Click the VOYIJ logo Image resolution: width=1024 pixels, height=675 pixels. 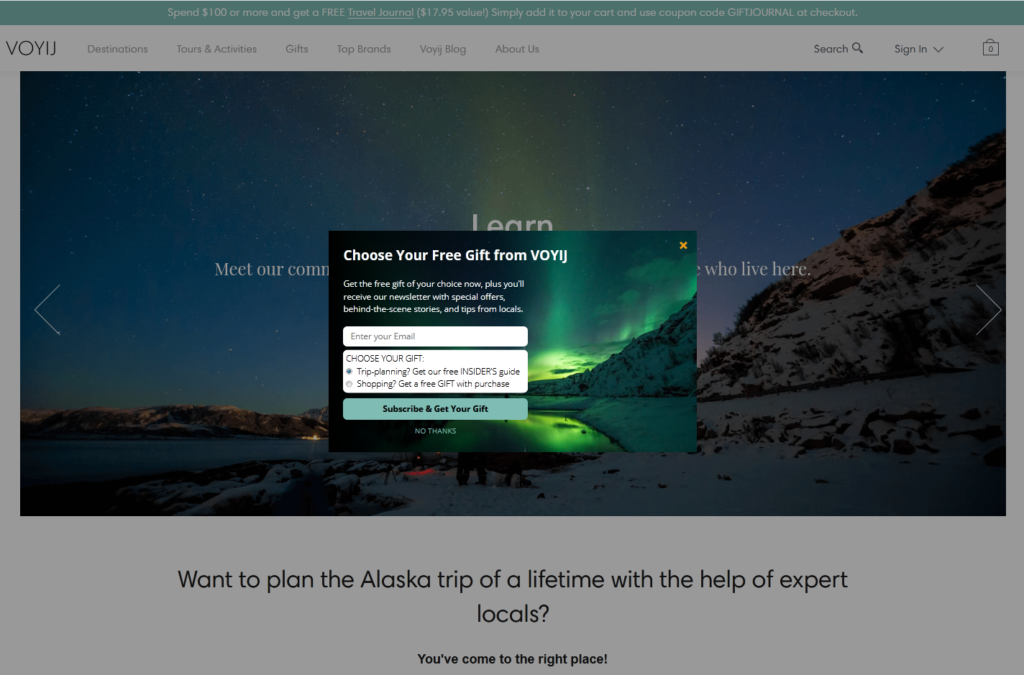[x=30, y=48]
